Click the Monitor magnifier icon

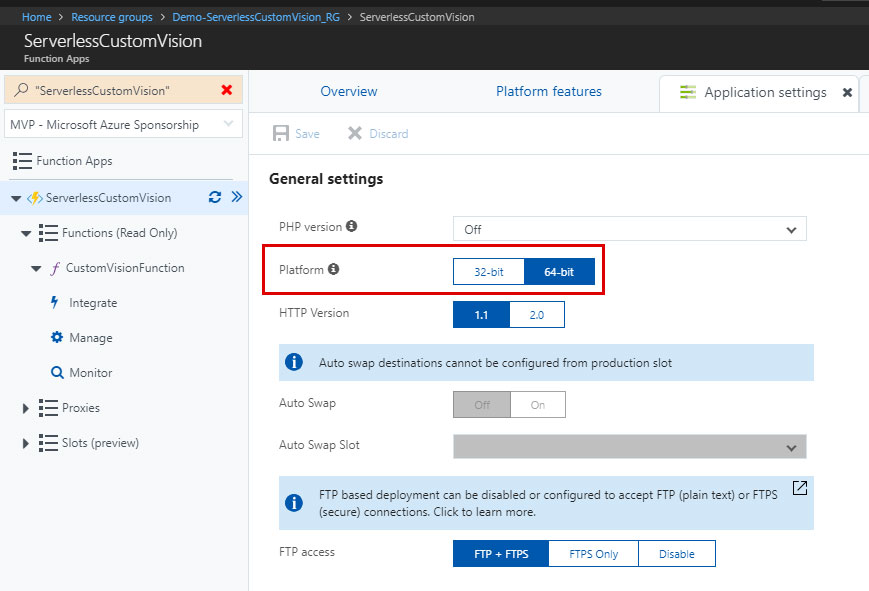tap(57, 373)
